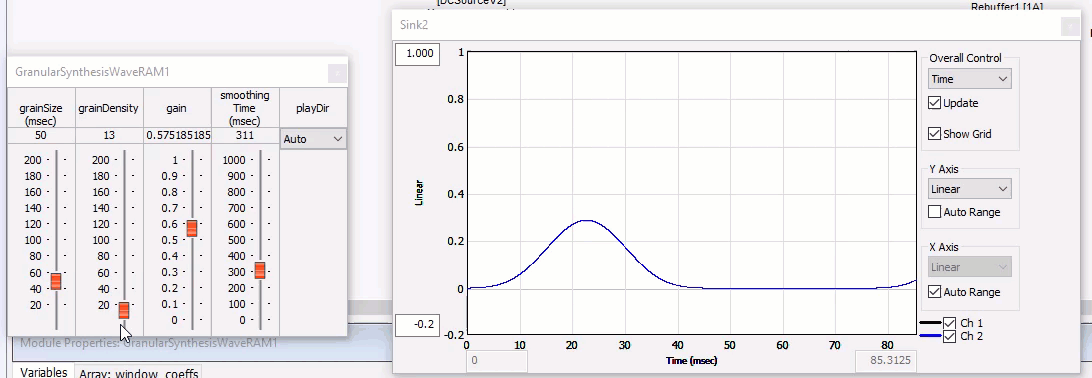Click the grainDensity slider handle
This screenshot has height=378, width=1092.
tap(123, 310)
